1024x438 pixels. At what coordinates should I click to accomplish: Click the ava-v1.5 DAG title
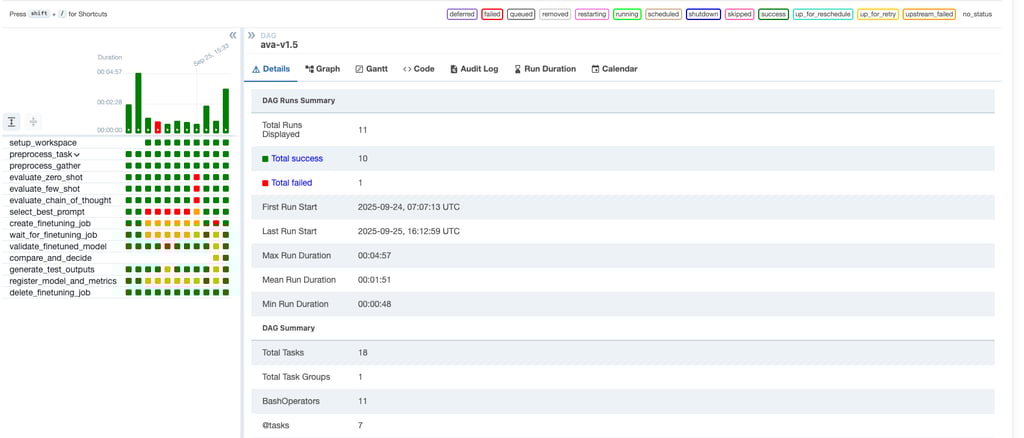click(280, 45)
